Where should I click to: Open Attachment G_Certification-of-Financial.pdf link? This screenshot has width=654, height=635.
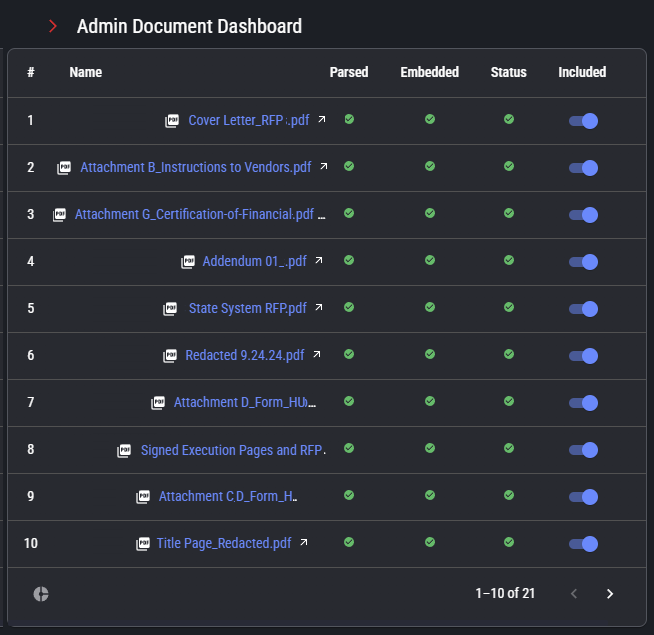194,214
